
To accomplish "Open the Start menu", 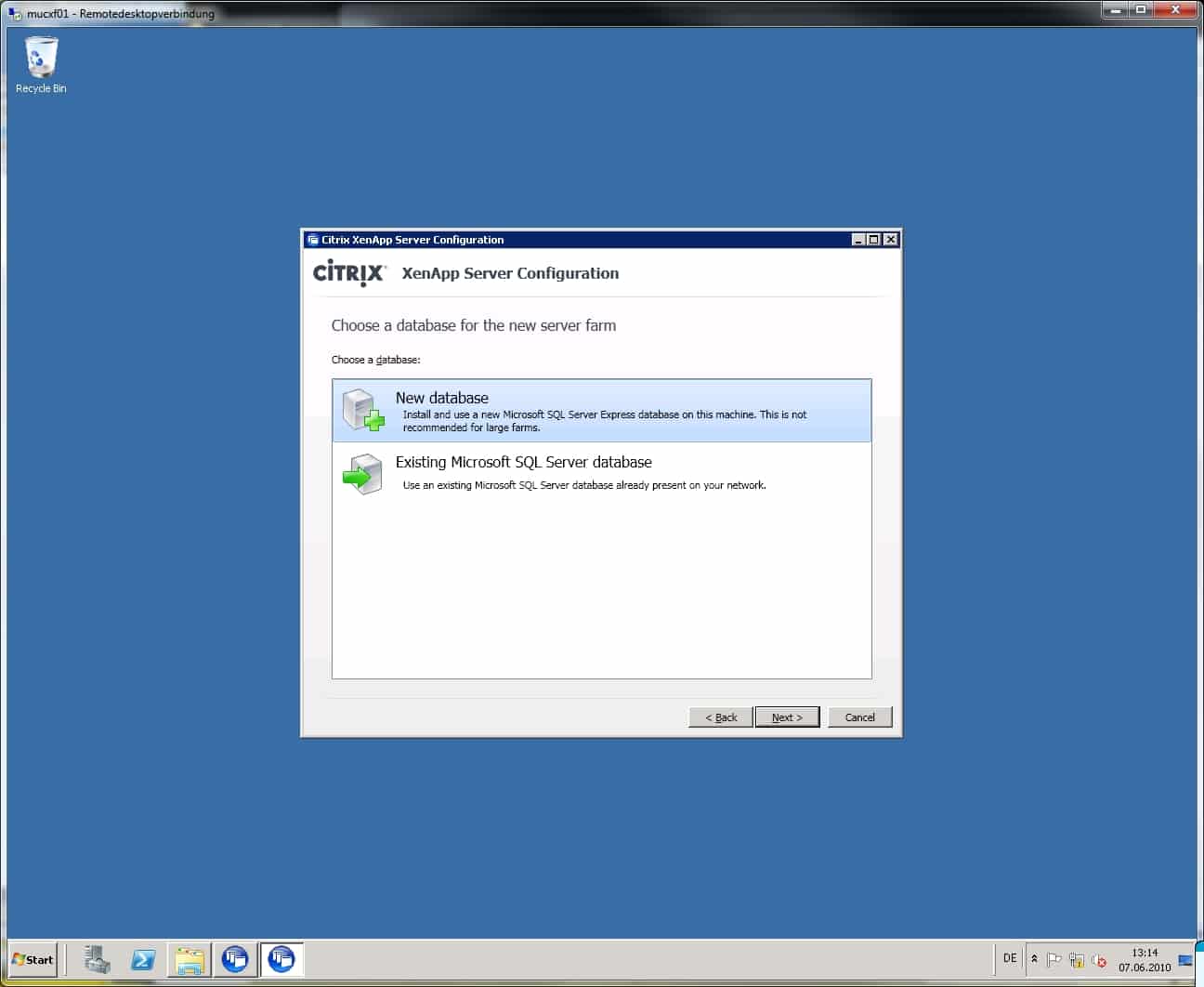I will coord(33,960).
